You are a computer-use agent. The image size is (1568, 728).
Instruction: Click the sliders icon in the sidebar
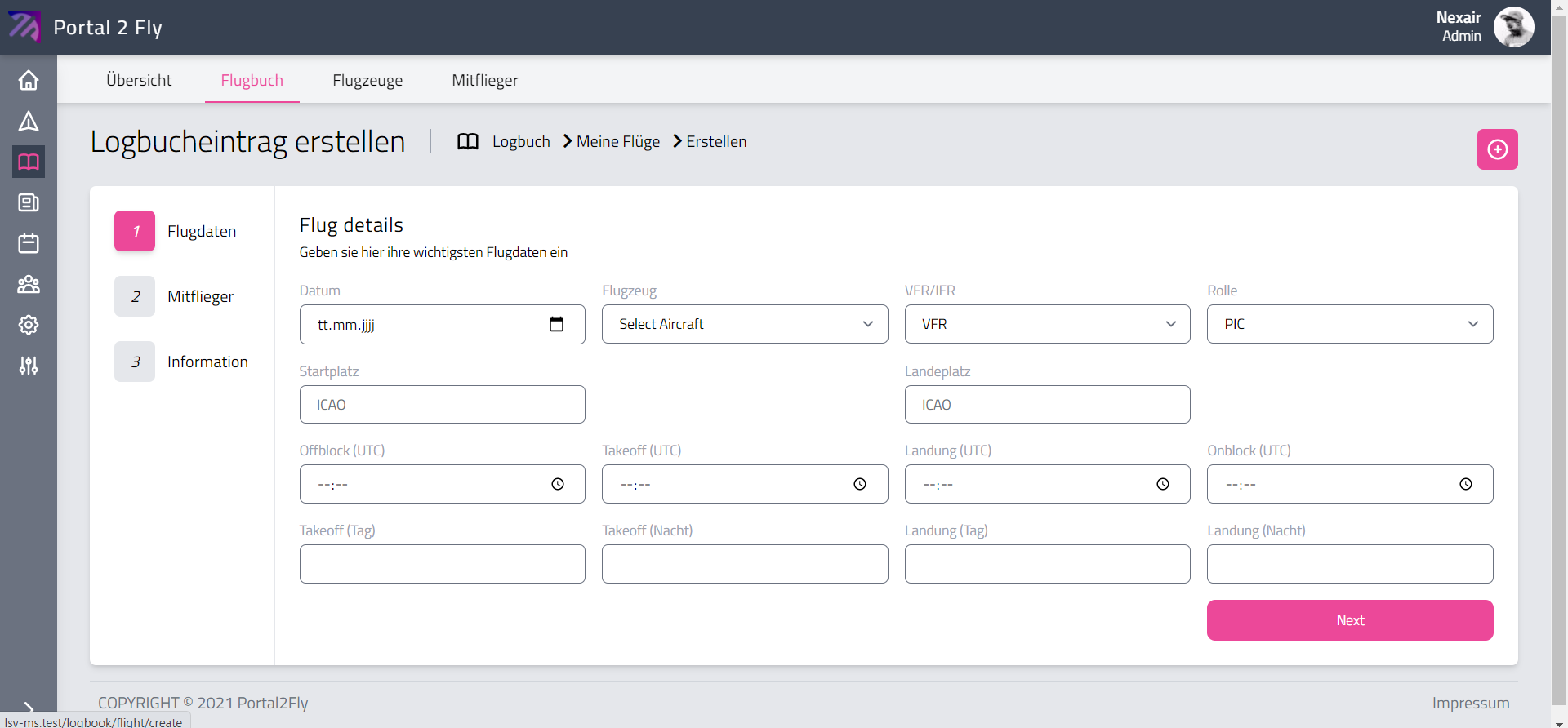coord(29,366)
